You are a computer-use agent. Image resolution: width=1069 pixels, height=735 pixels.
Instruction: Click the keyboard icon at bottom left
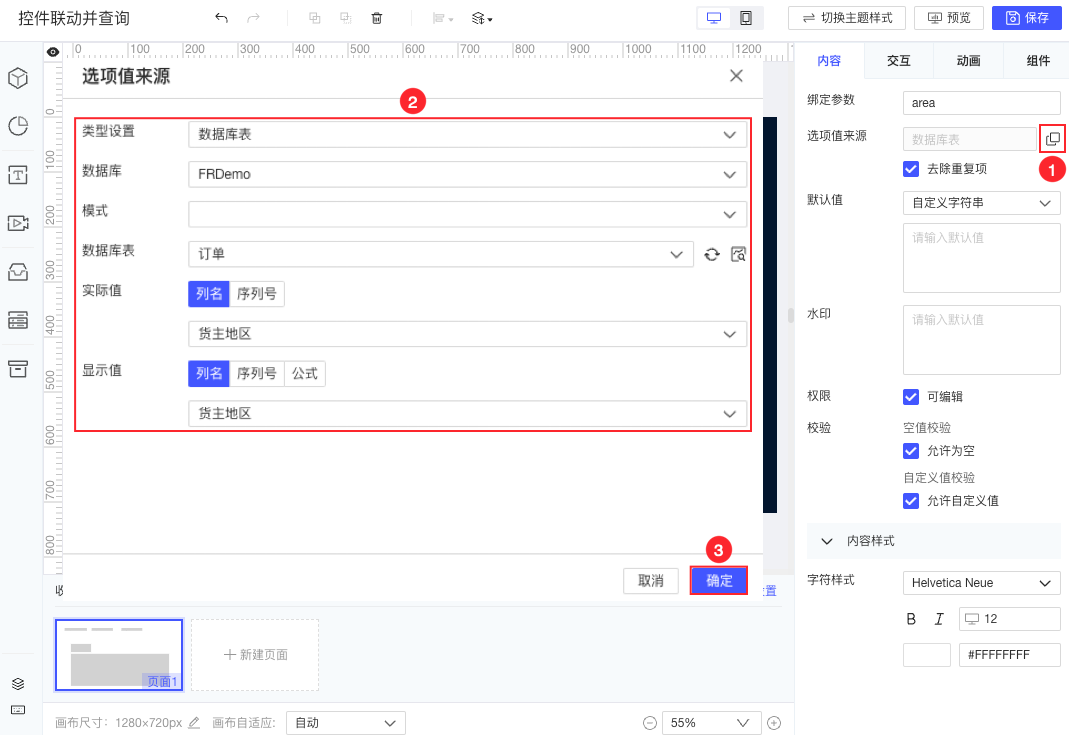(x=18, y=710)
